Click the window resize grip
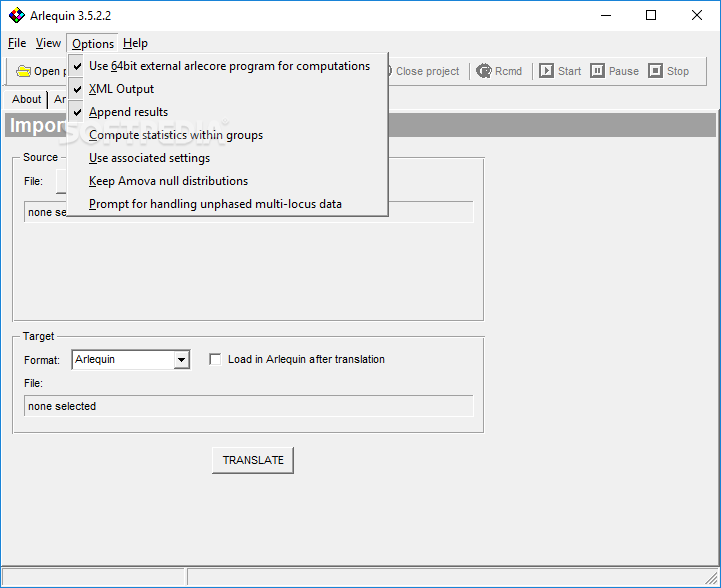Viewport: 721px width, 588px height. (712, 578)
